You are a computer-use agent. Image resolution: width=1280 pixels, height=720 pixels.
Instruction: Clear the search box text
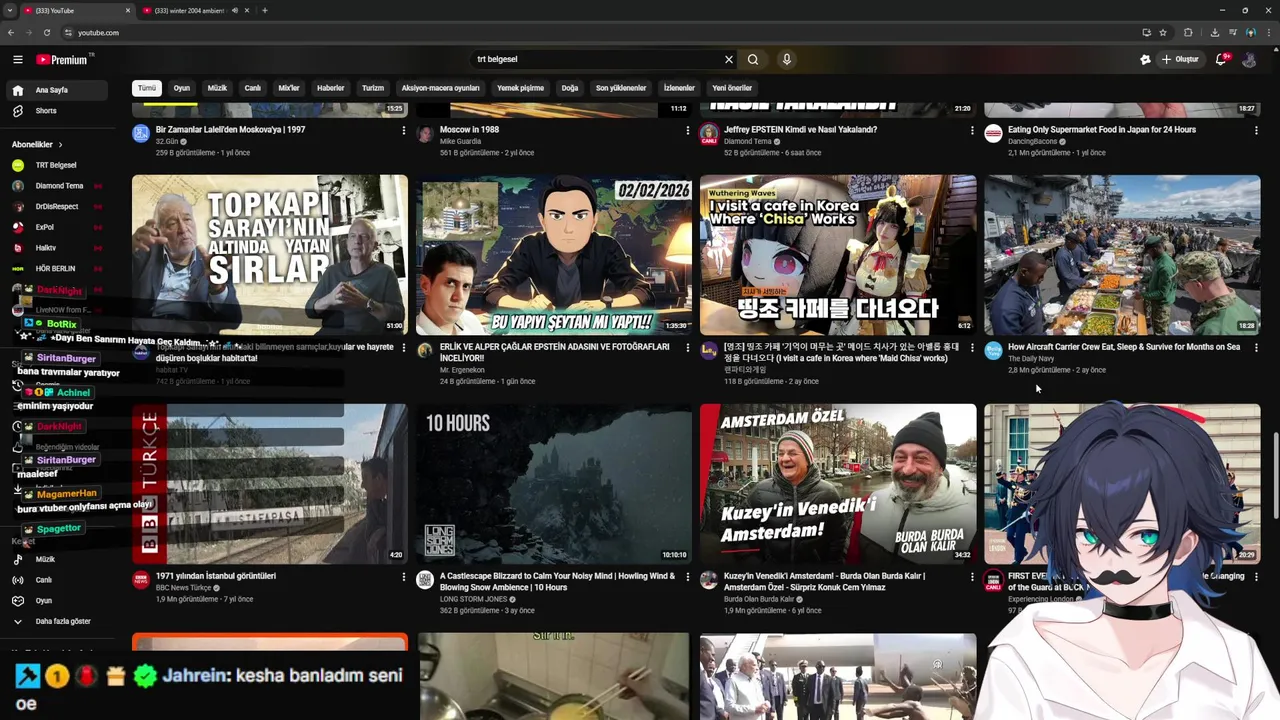click(x=729, y=59)
